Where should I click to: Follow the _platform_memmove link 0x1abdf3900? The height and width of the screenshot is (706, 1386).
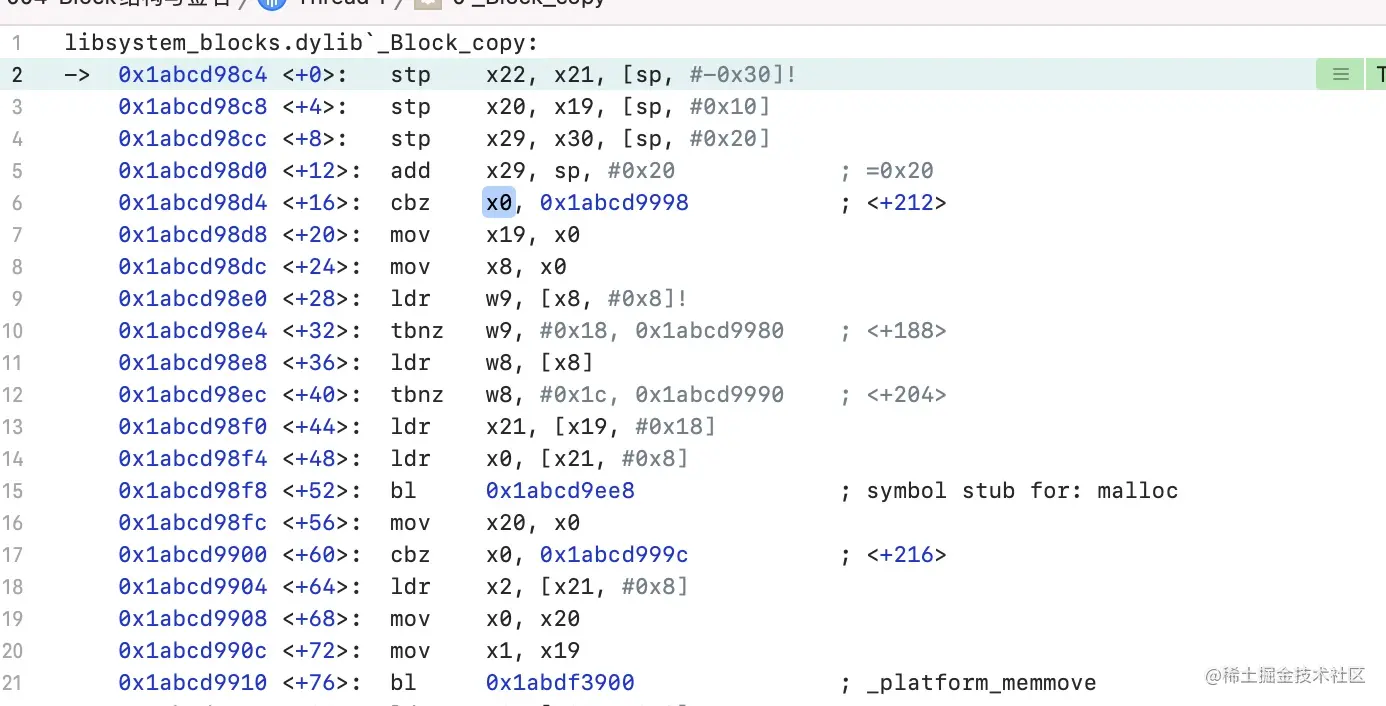560,683
